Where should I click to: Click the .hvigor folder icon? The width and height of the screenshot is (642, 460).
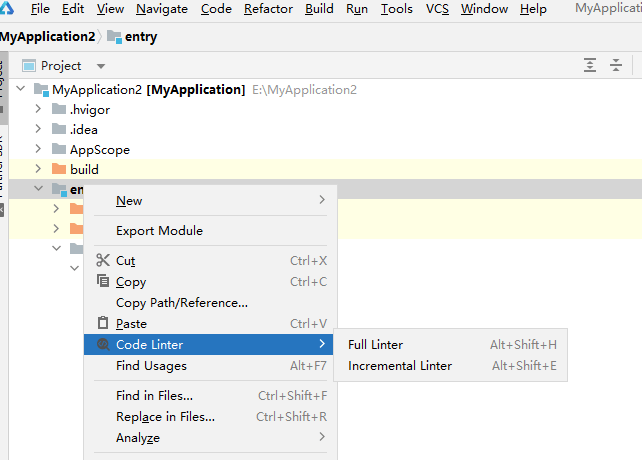tap(59, 109)
